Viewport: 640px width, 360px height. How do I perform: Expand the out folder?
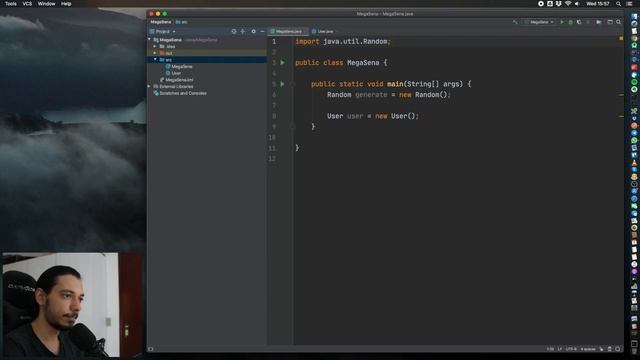click(x=155, y=53)
